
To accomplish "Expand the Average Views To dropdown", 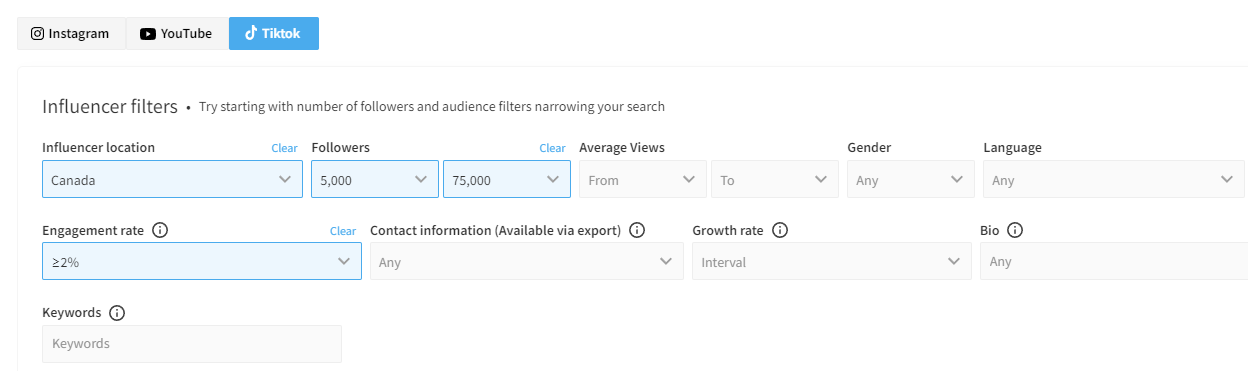I will tap(775, 179).
